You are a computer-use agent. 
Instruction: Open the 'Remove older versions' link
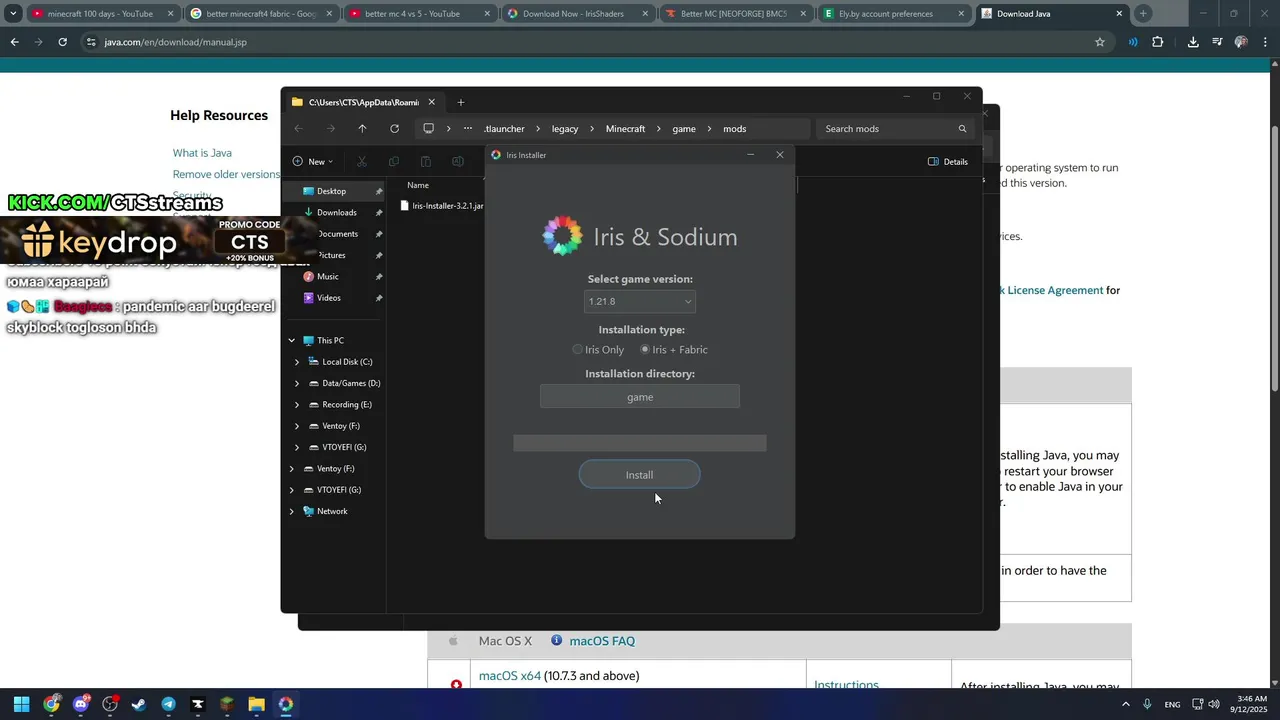click(226, 174)
